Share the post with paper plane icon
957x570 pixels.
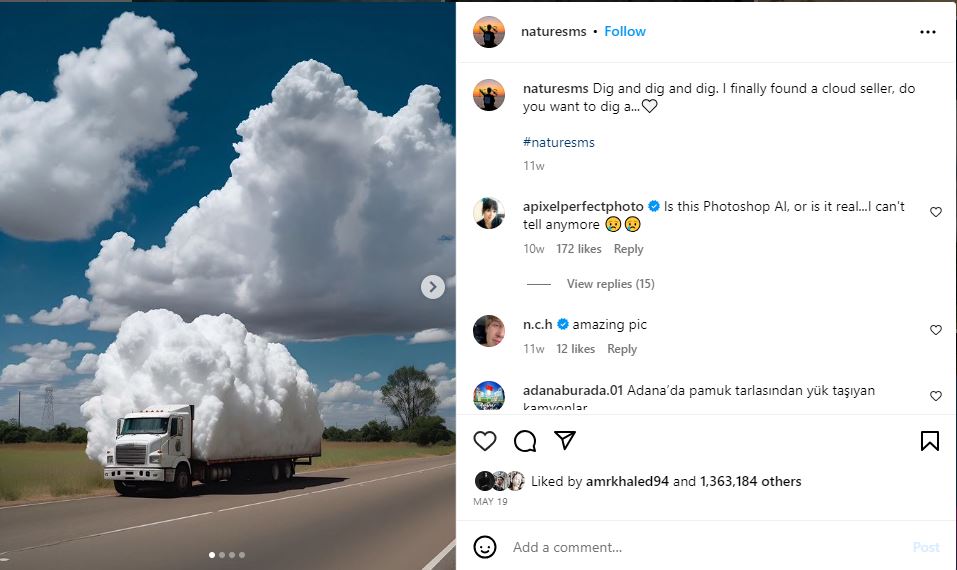click(x=565, y=441)
